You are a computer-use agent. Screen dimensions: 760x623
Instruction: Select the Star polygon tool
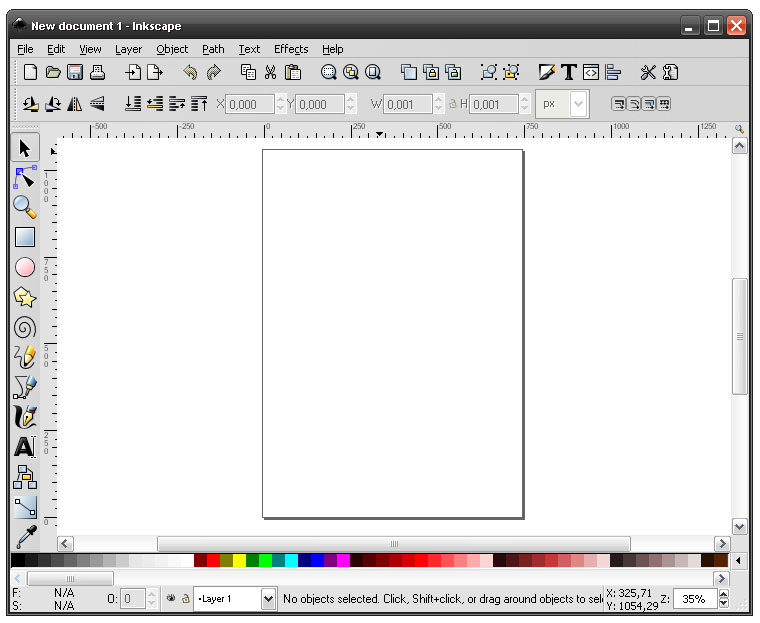(x=25, y=297)
